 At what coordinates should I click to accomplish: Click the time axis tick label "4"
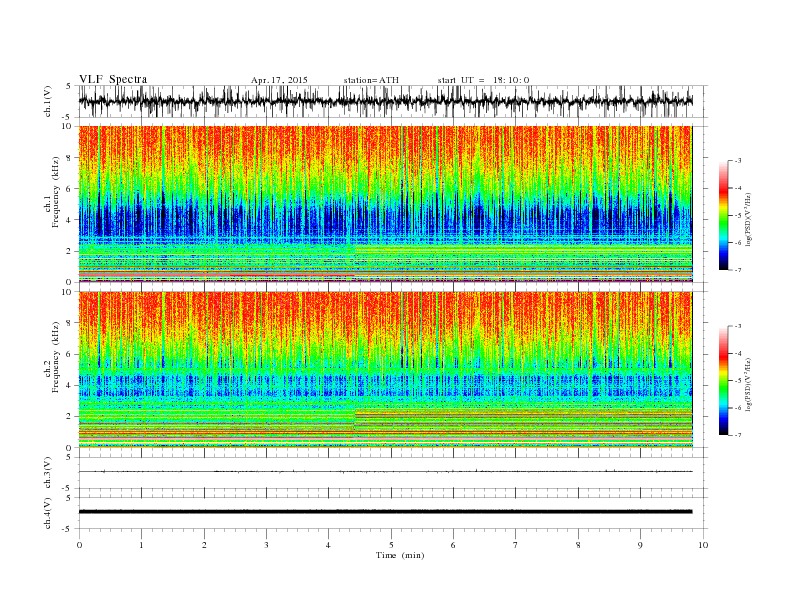[x=328, y=545]
